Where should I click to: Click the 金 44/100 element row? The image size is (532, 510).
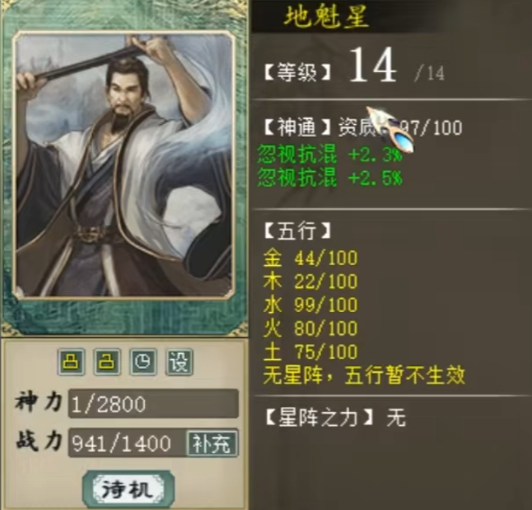click(310, 258)
